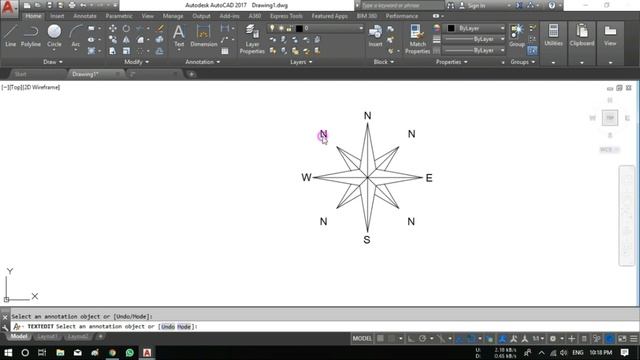This screenshot has width=640, height=360.
Task: Click the AutoCAD application menu logo
Action: pyautogui.click(x=8, y=8)
